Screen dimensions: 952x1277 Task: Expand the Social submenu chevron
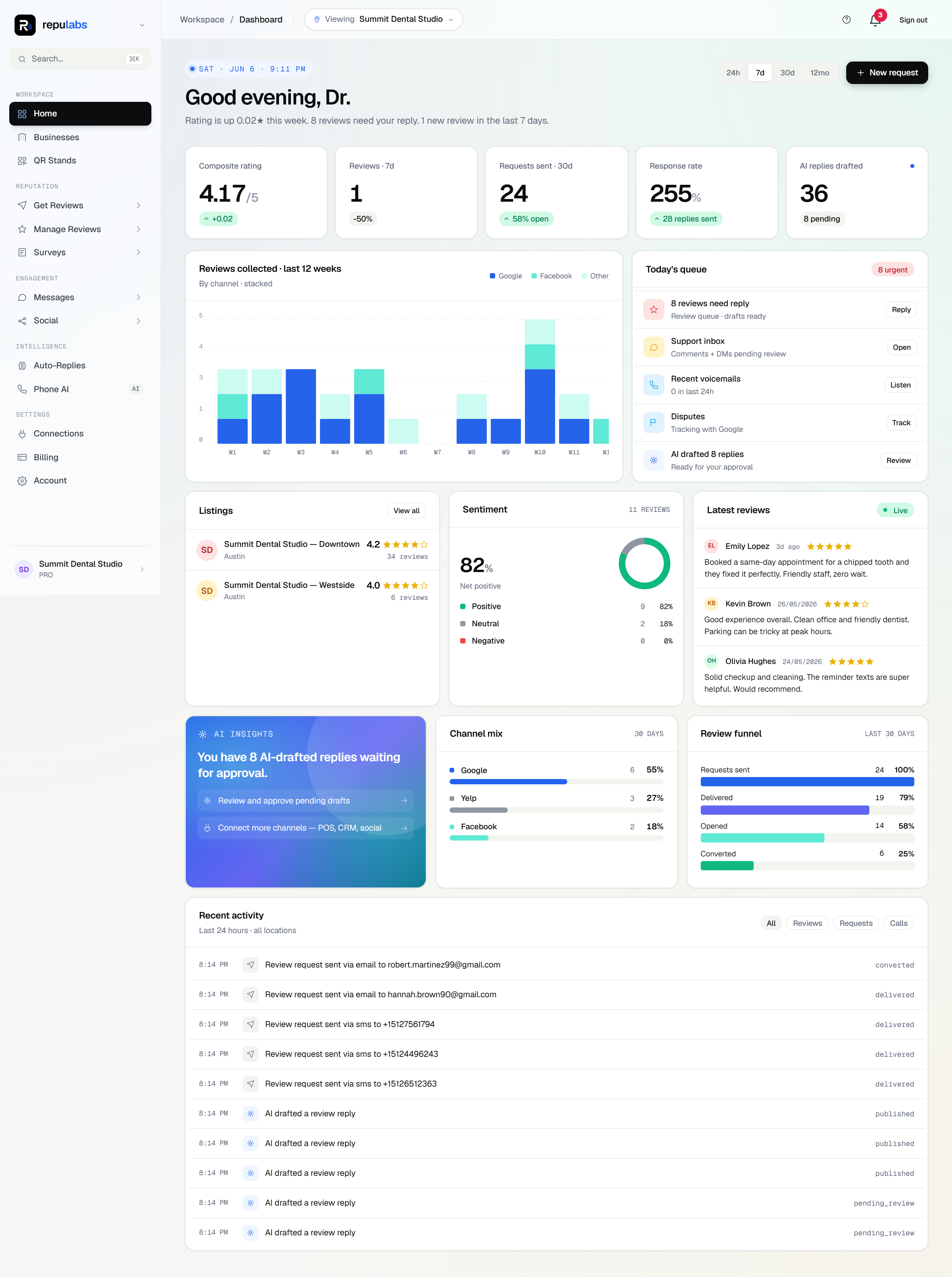[138, 320]
